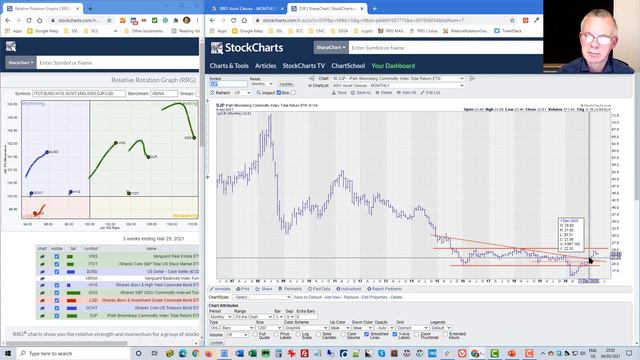Click the Add New chartstyle link
The image size is (640, 360).
(x=333, y=297)
